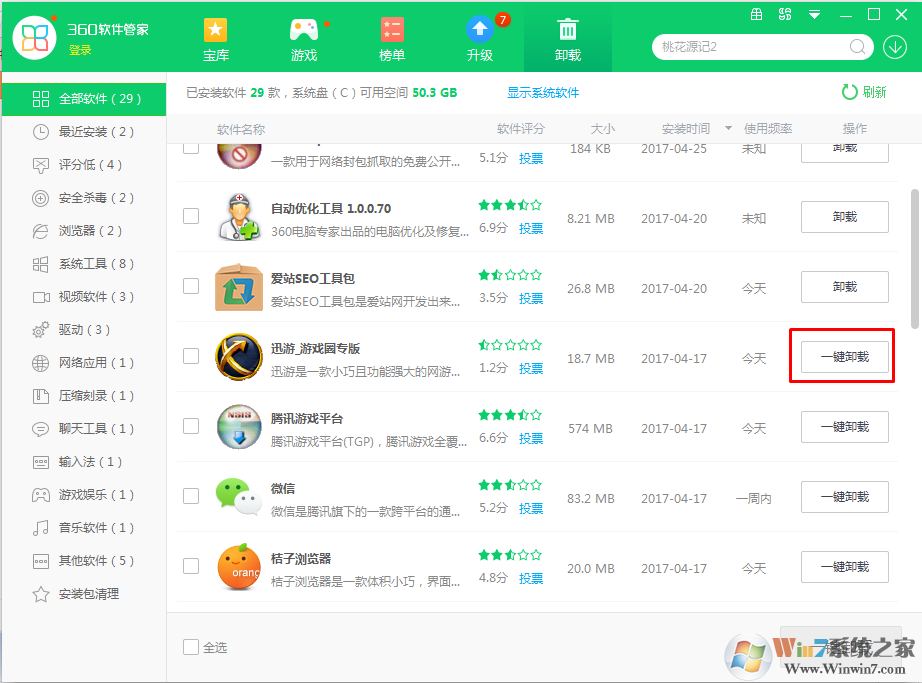Screen dimensions: 922x683
Task: Tick checkbox for 爱站SEO工具包
Action: tap(191, 286)
